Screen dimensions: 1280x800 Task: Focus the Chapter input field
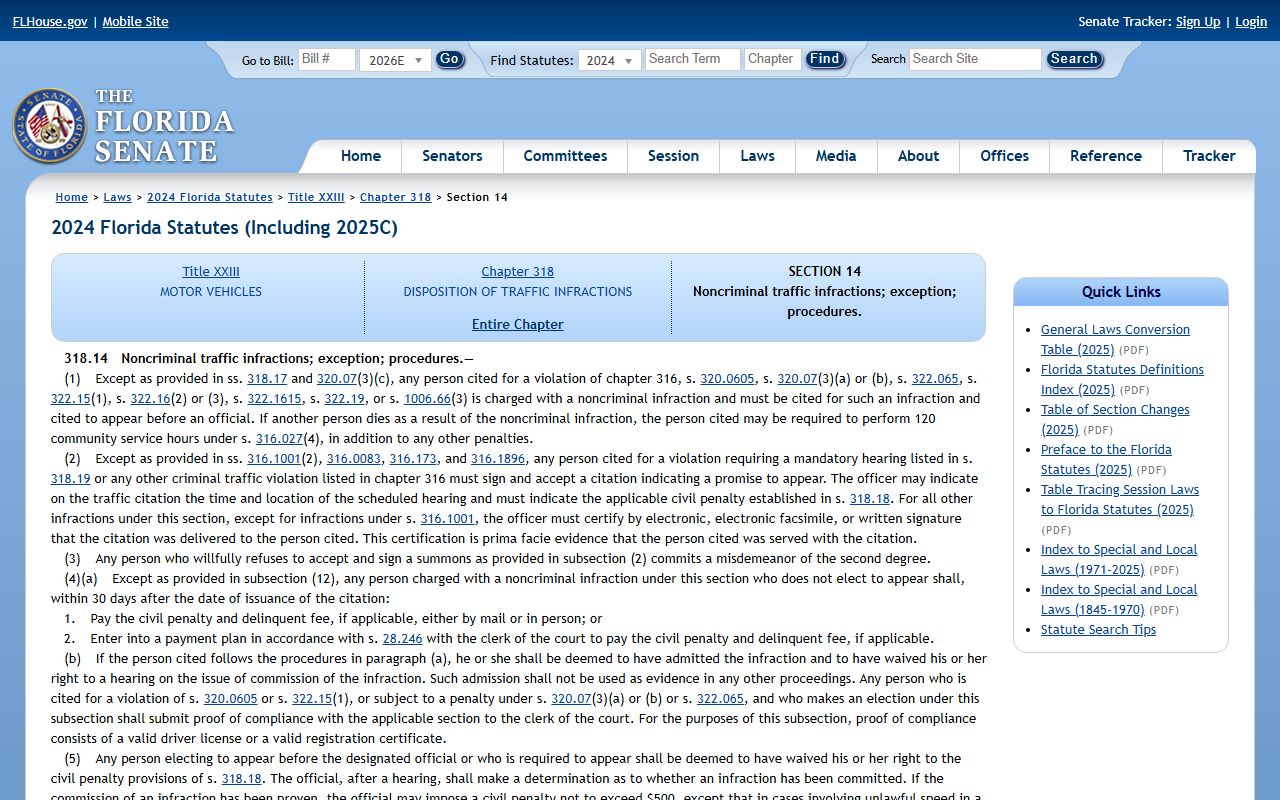tap(772, 59)
